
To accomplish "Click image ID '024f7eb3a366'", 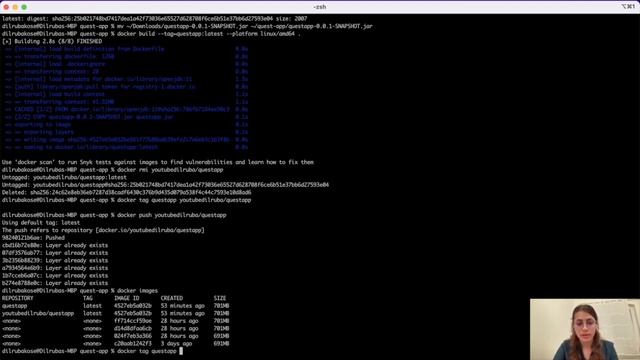I will (133, 336).
